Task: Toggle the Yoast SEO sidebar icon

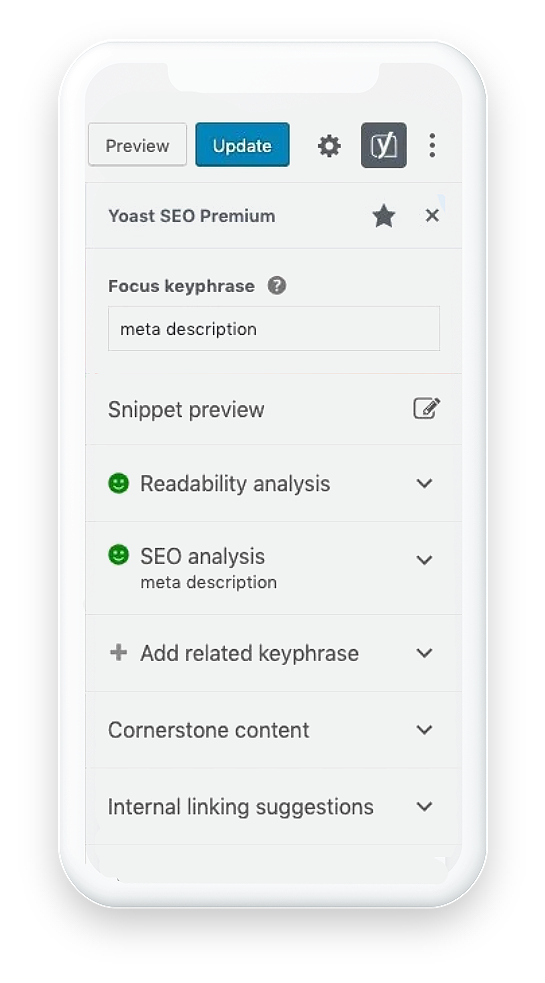Action: point(383,145)
